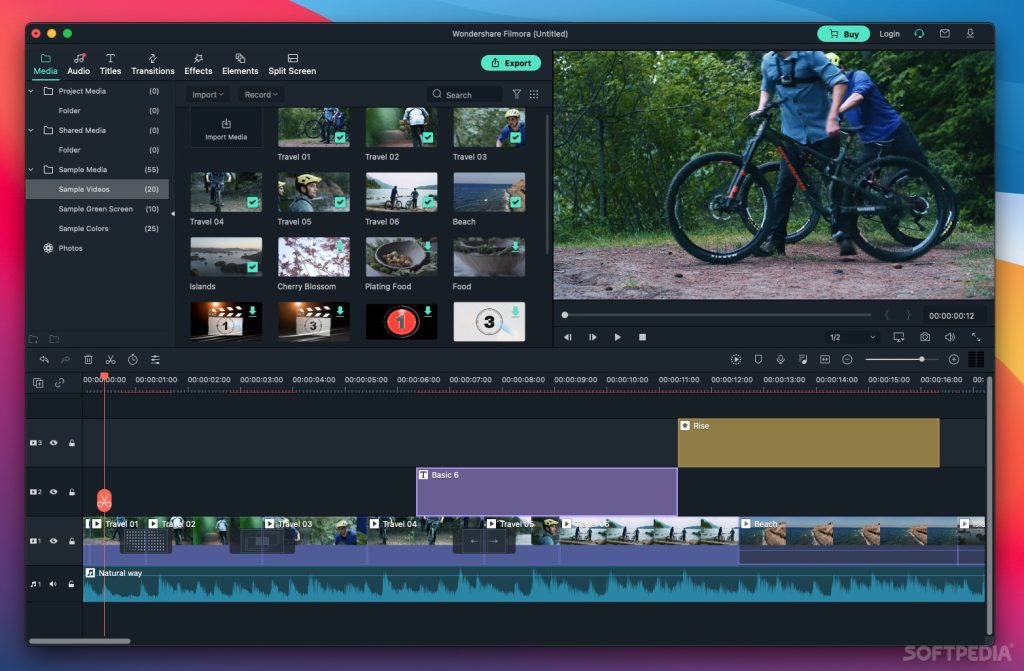Click the scissors split tool in toolbar
1024x671 pixels.
tap(110, 359)
